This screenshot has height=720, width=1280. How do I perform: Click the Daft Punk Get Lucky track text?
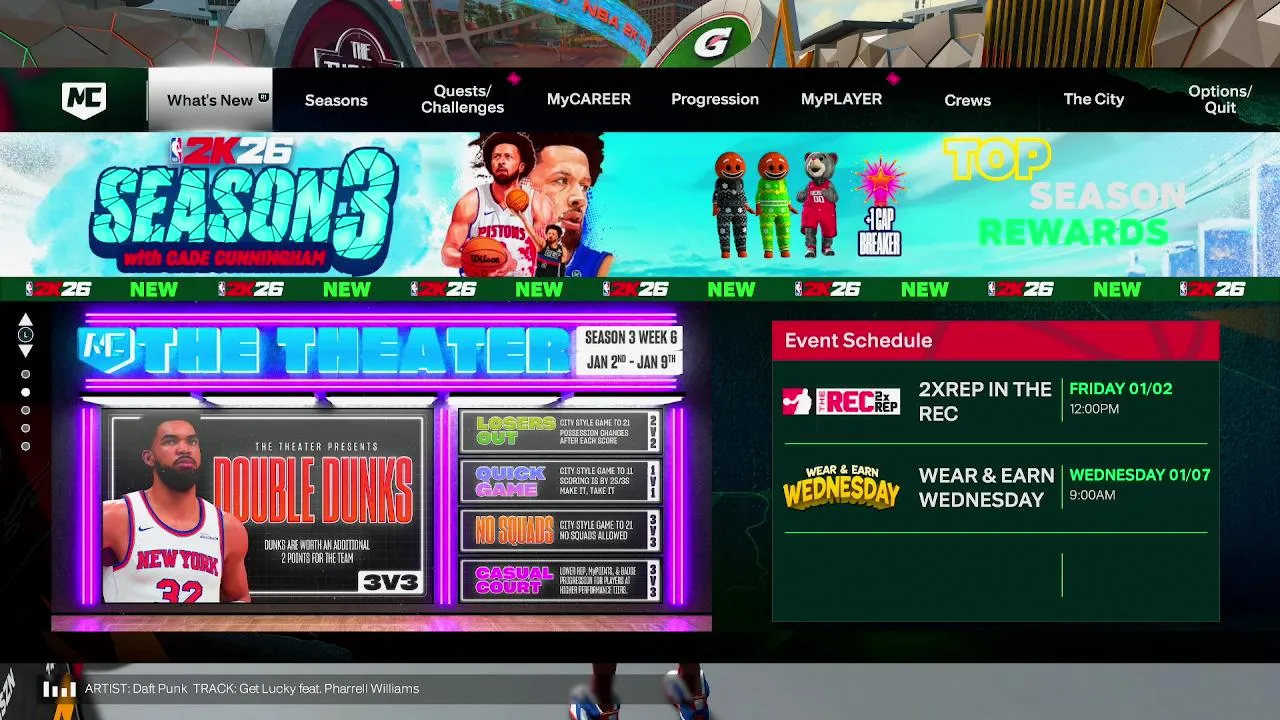[252, 689]
